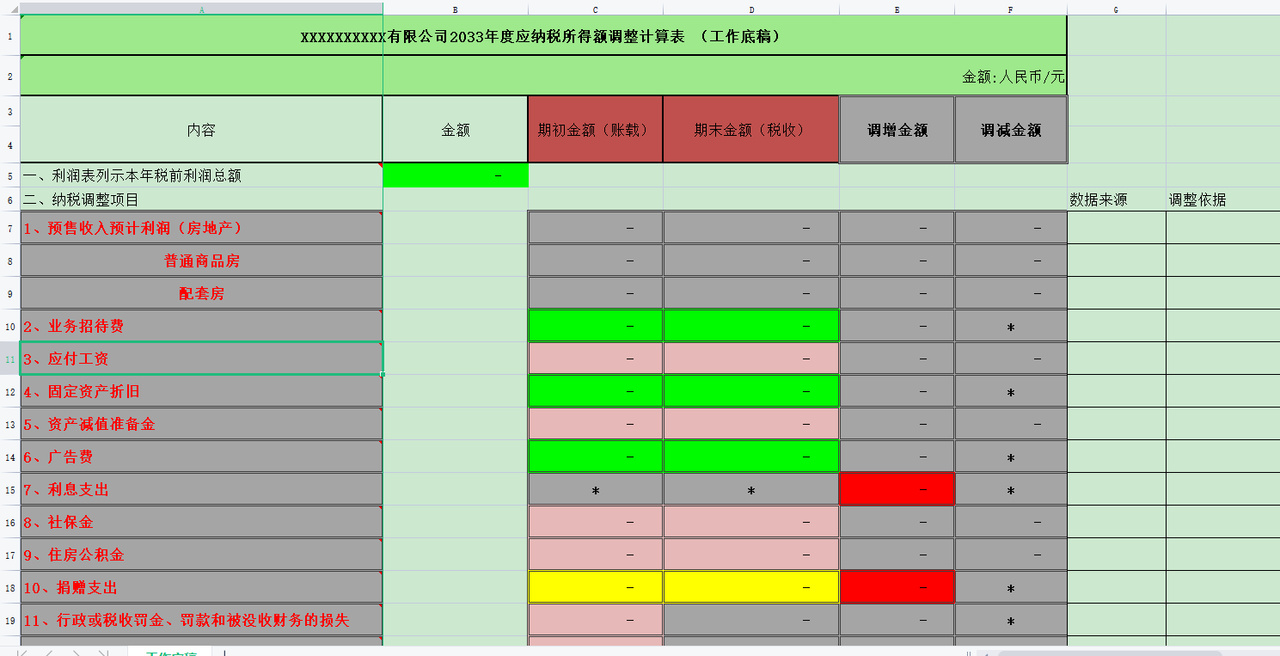Select row header 18

[9, 587]
